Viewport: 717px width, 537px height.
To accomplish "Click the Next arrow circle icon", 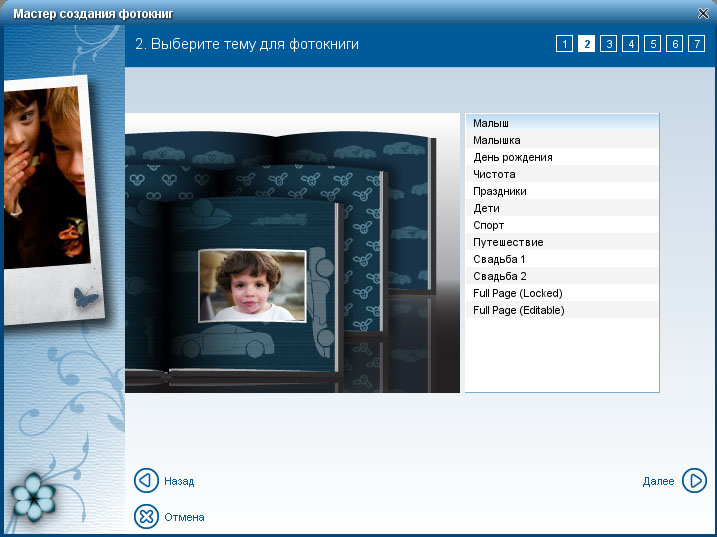I will coord(694,480).
